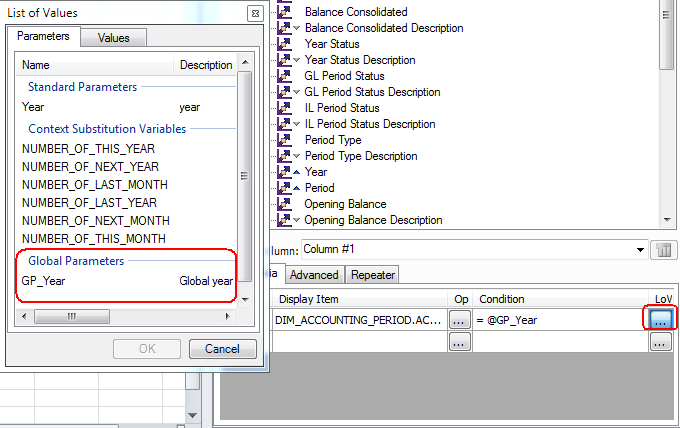Image resolution: width=680 pixels, height=428 pixels.
Task: Select Opening Balance in the item tree
Action: pos(345,204)
